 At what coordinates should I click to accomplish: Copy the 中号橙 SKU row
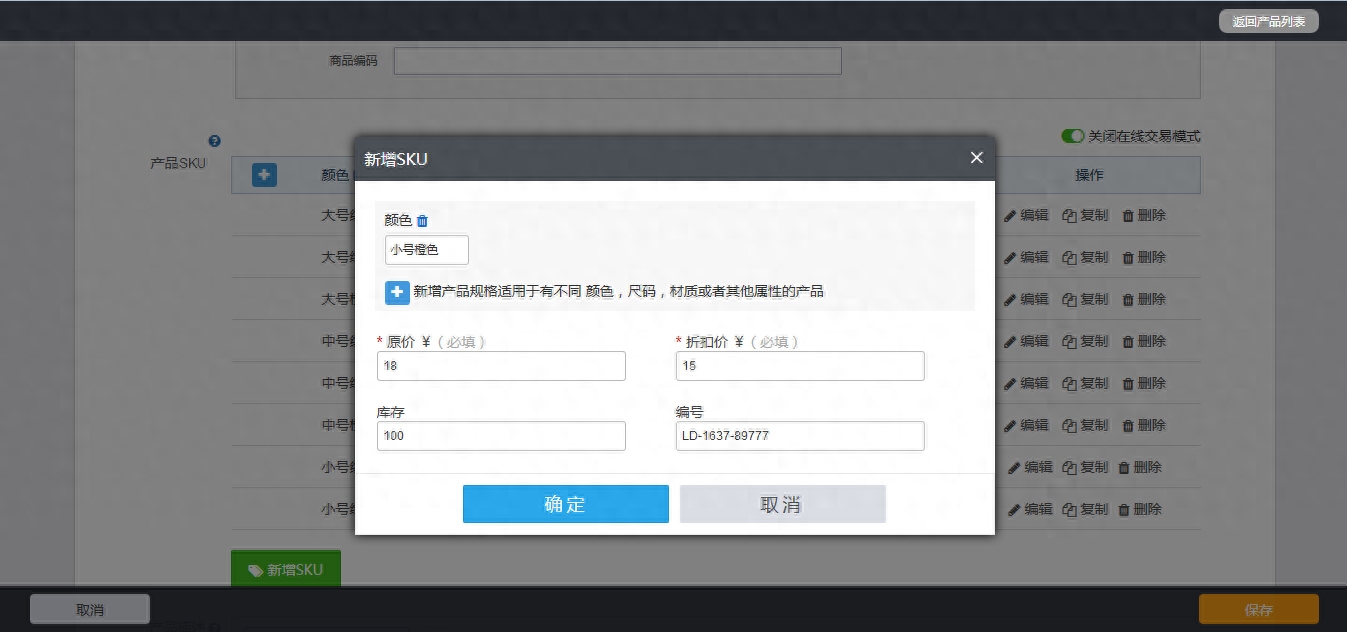pyautogui.click(x=1085, y=425)
